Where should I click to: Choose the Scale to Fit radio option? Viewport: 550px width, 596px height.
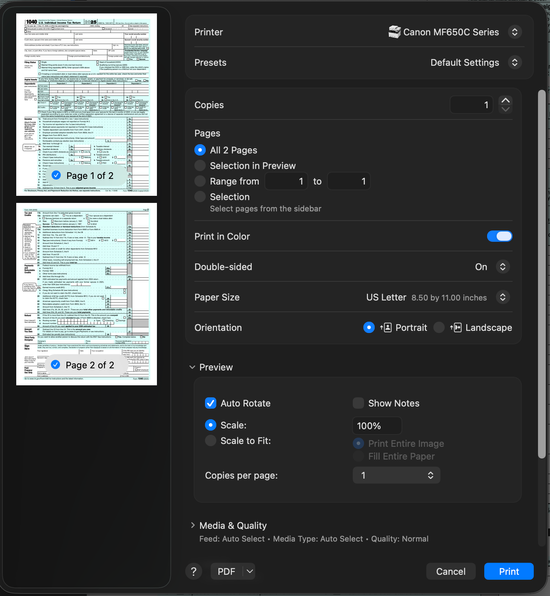(211, 441)
